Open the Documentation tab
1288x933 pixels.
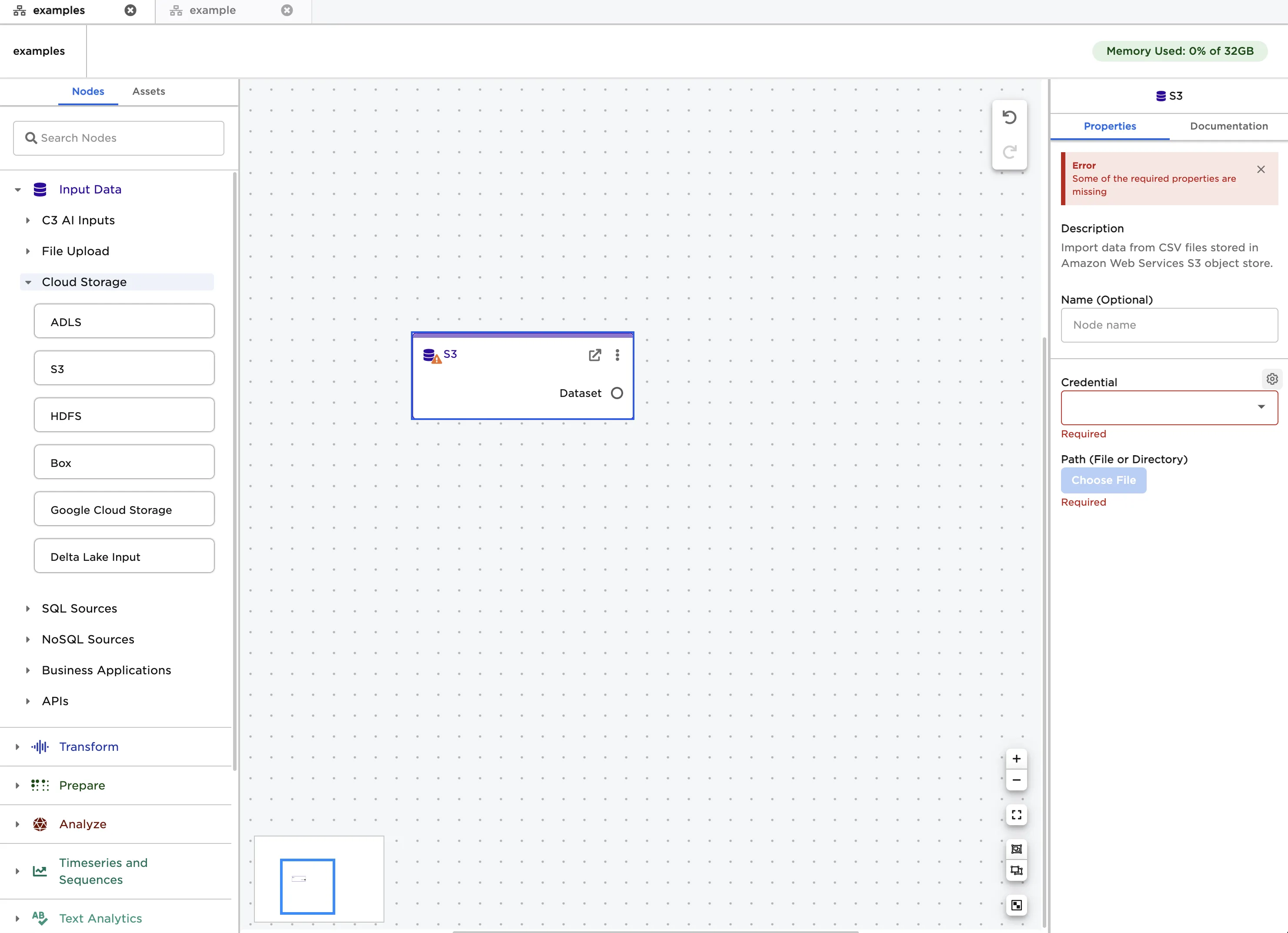pyautogui.click(x=1228, y=126)
